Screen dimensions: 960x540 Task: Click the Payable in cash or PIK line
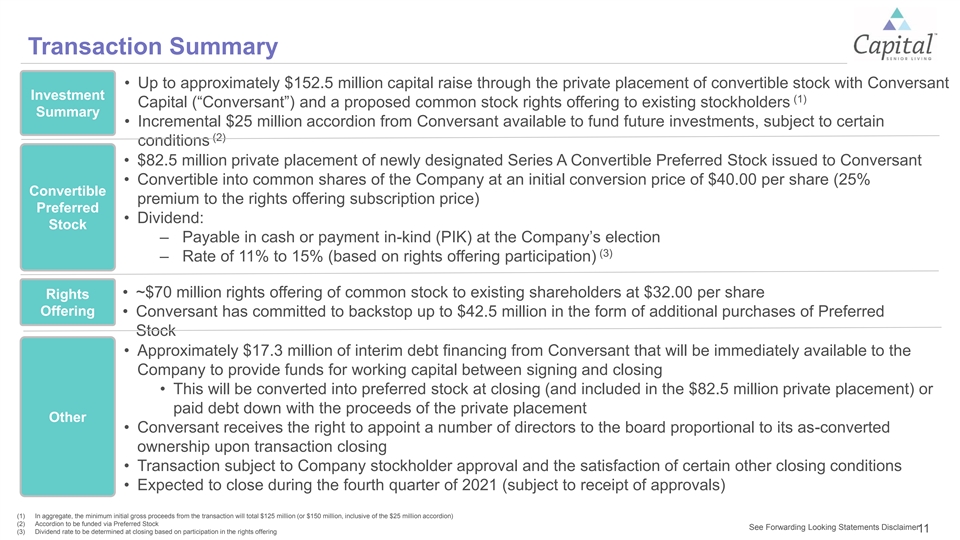click(x=410, y=237)
